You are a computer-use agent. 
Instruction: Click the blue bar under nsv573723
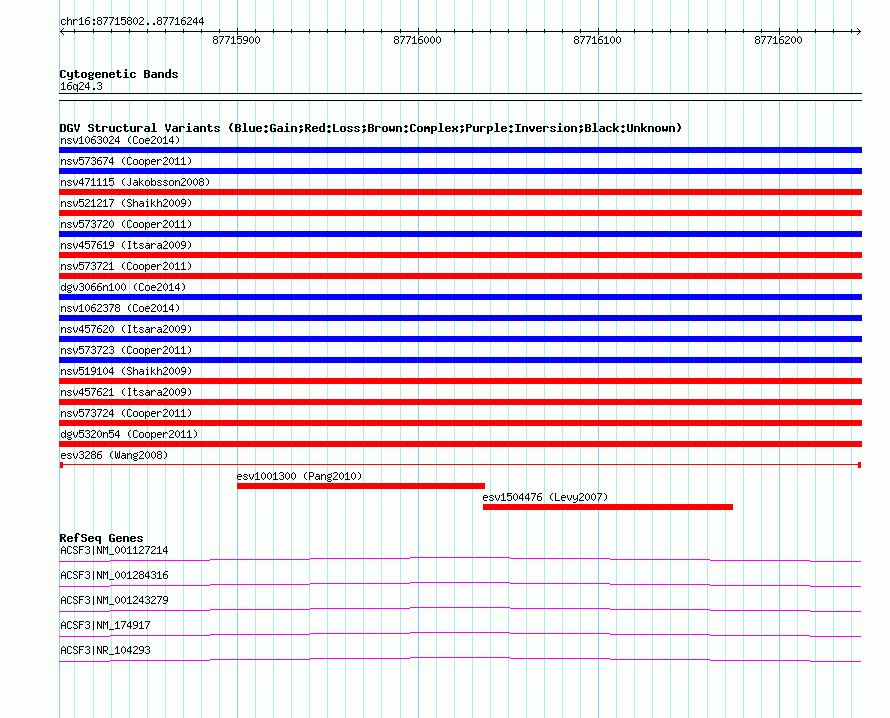click(x=460, y=360)
